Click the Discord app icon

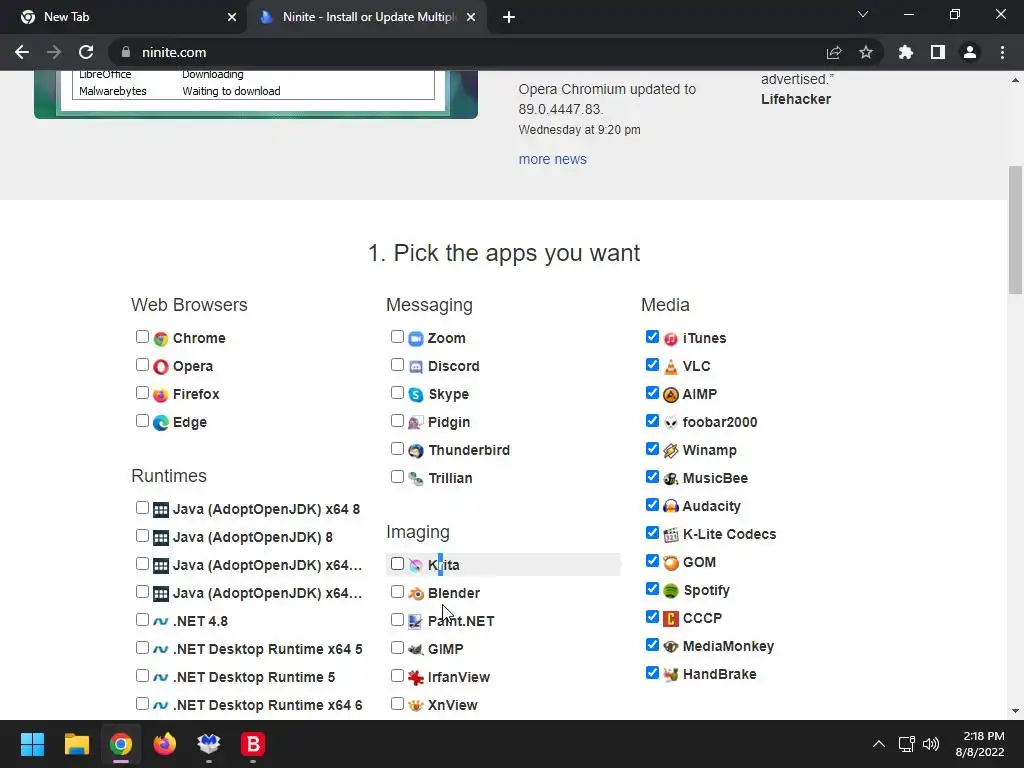click(416, 366)
